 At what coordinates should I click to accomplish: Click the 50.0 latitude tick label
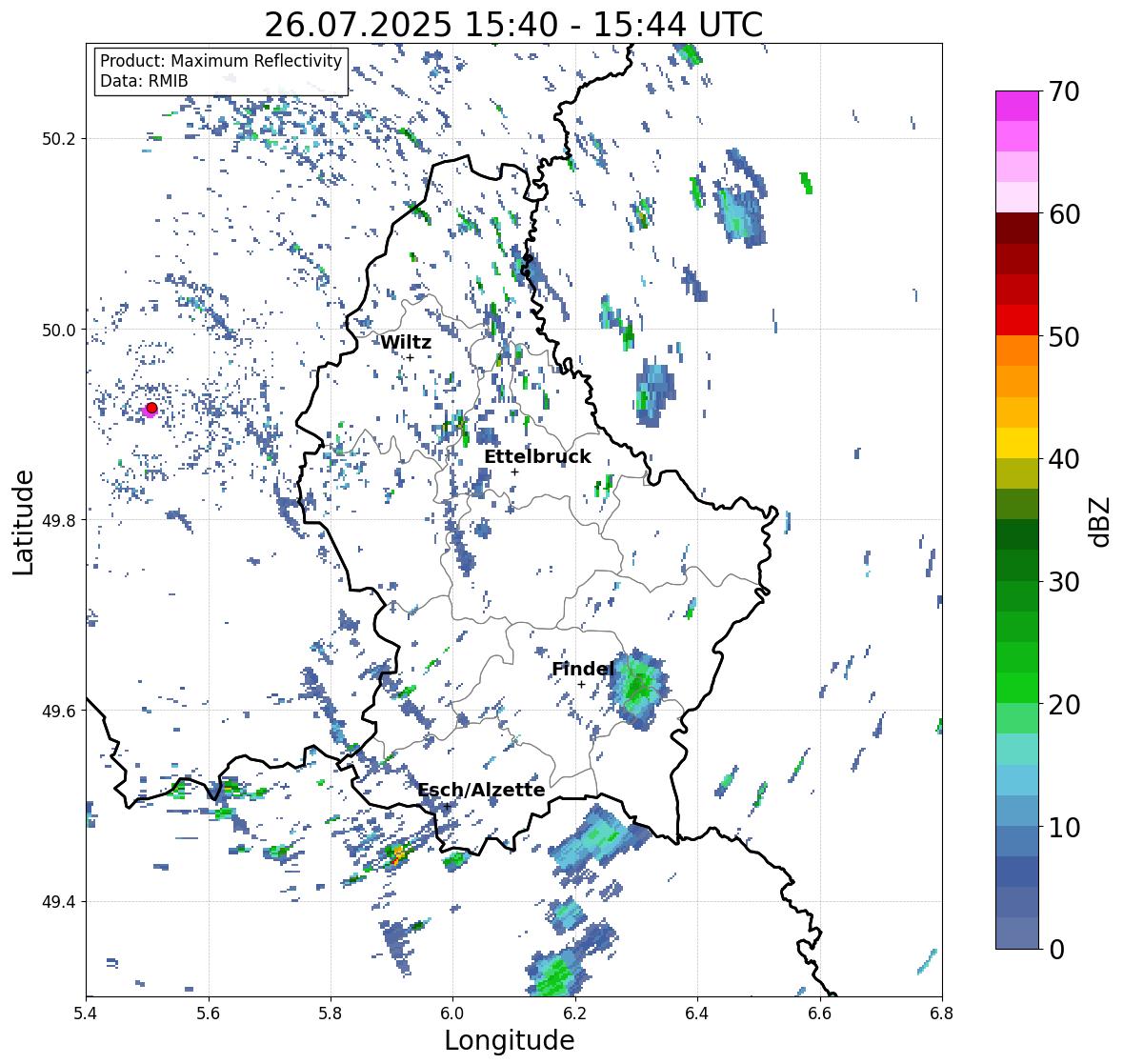point(59,331)
